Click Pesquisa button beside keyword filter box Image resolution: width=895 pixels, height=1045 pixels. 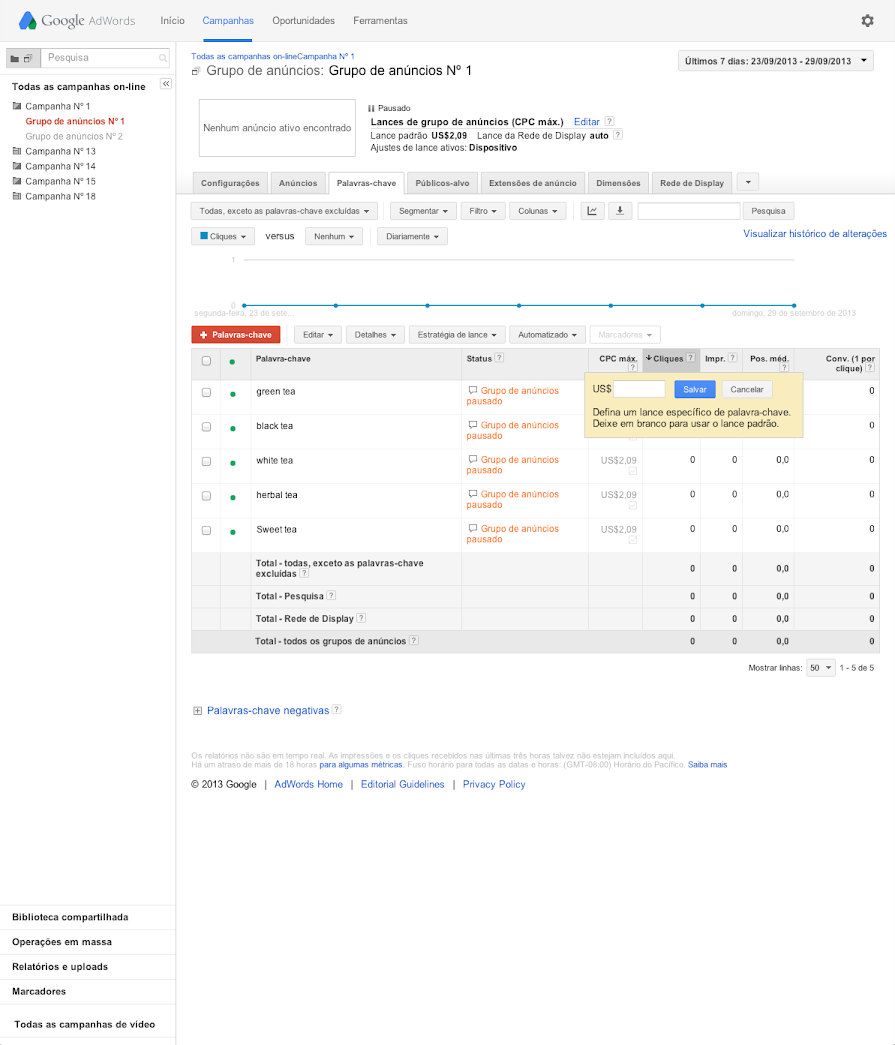pyautogui.click(x=768, y=211)
